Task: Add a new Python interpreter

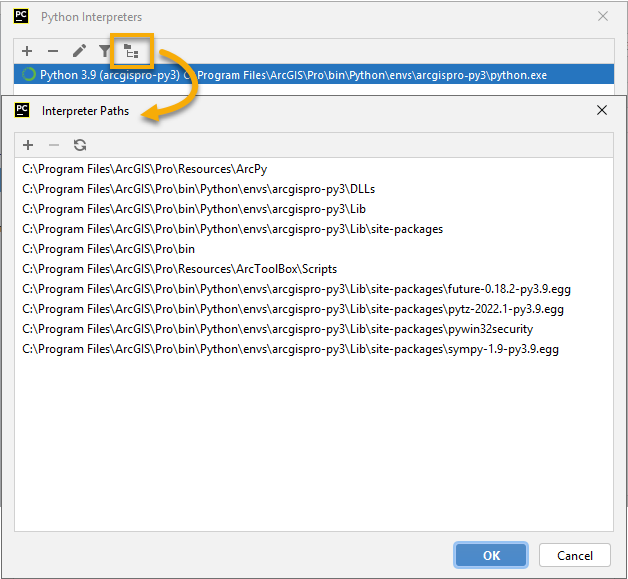Action: click(x=27, y=51)
